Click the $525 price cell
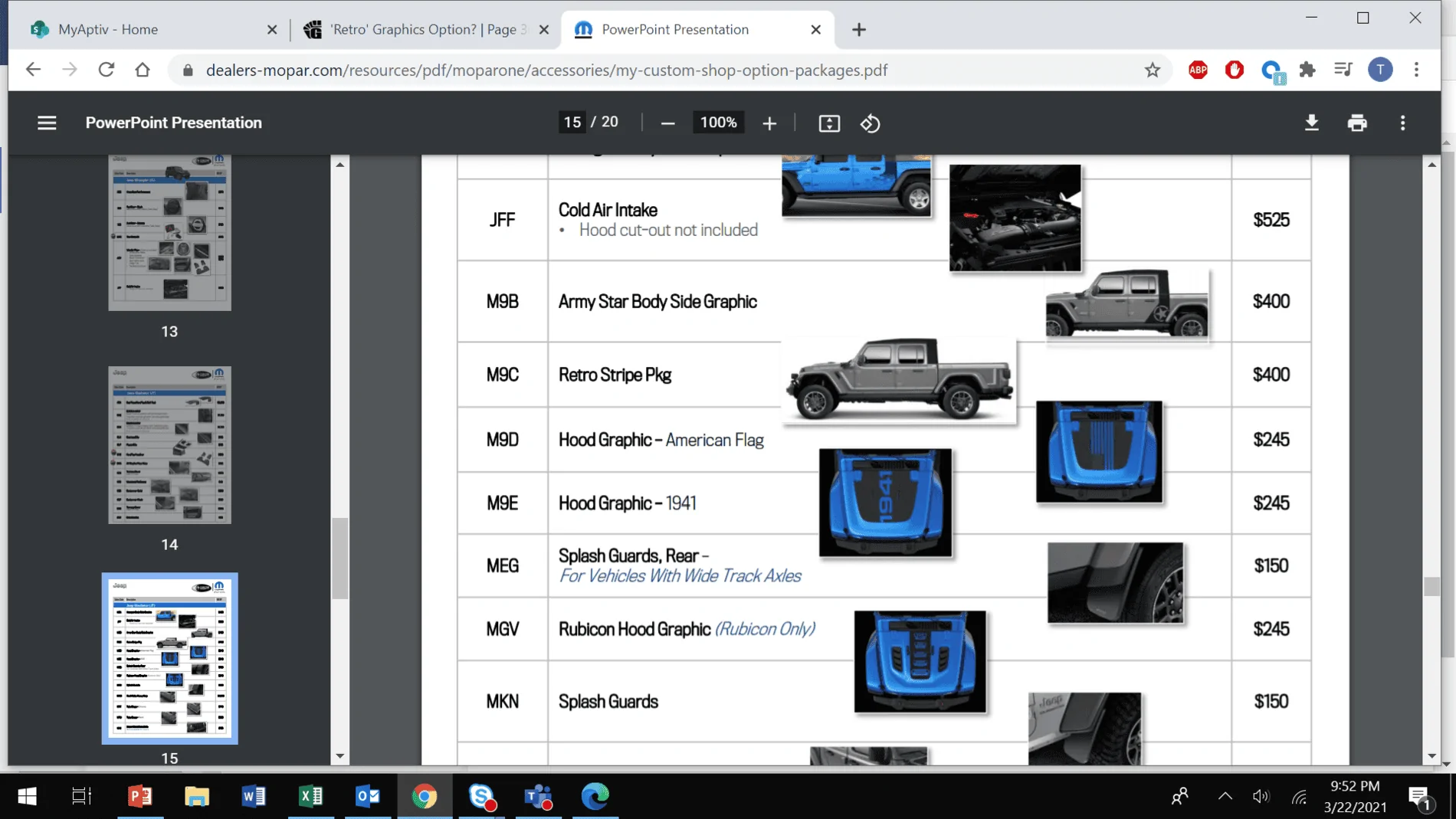The image size is (1456, 819). pyautogui.click(x=1271, y=220)
